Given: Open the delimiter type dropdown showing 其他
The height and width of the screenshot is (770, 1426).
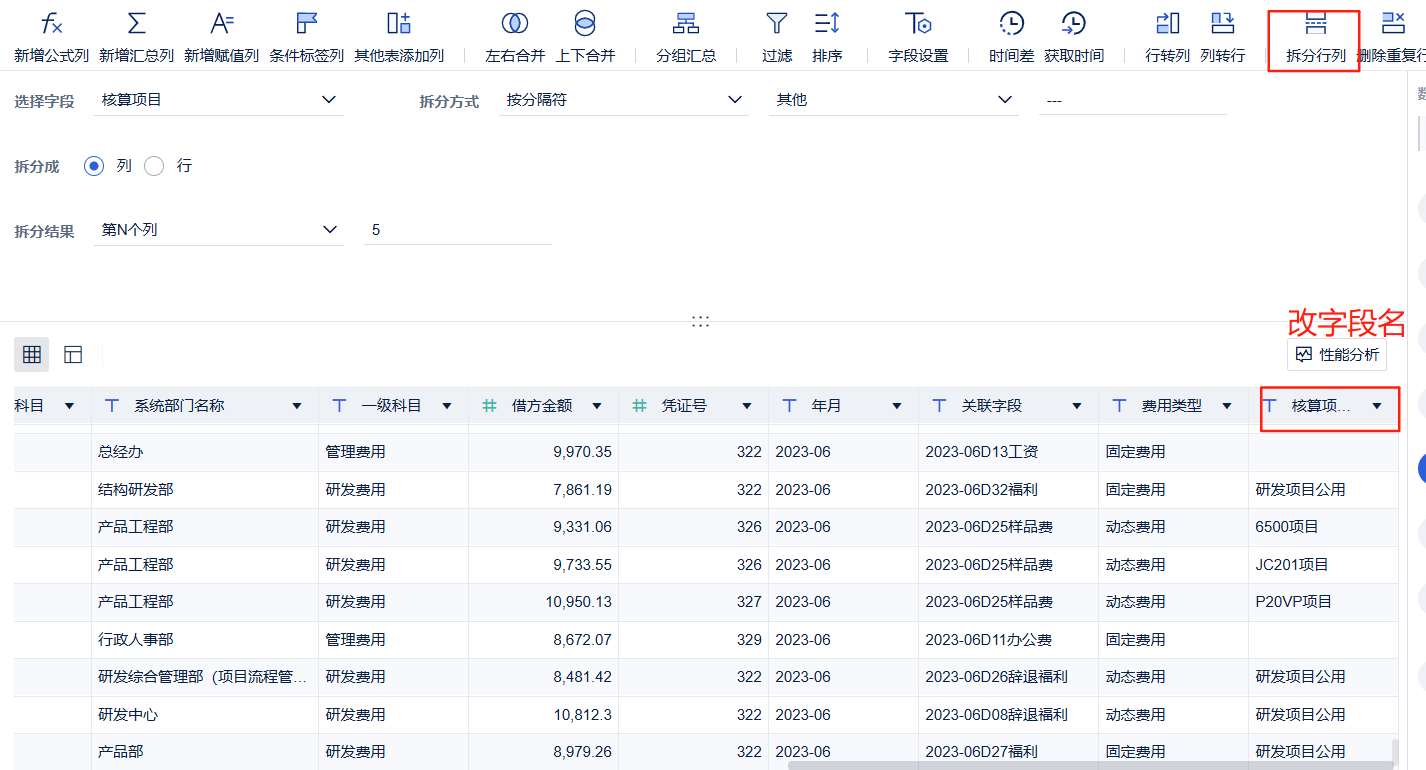Looking at the screenshot, I should (894, 100).
